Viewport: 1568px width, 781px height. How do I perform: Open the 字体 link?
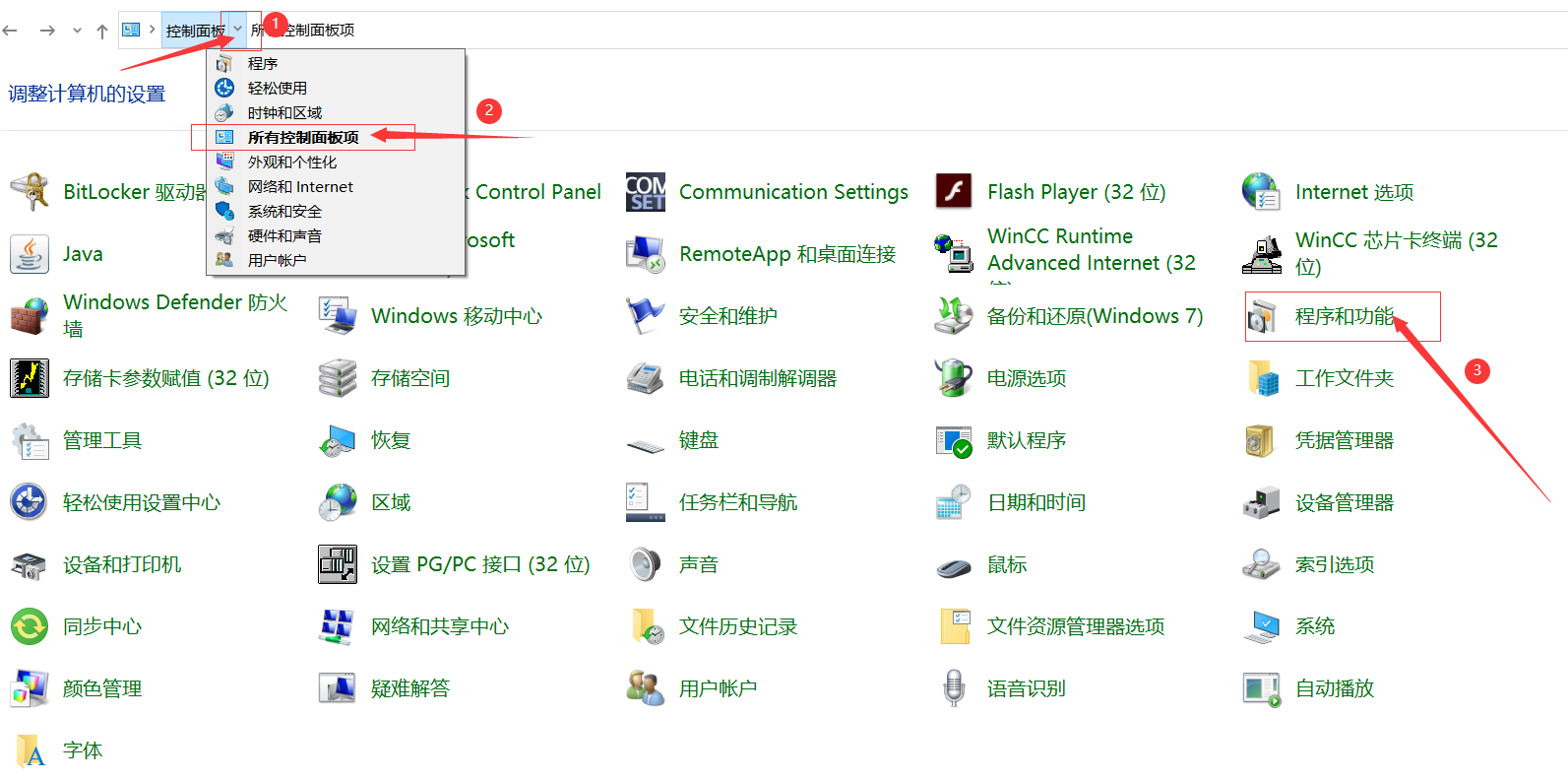pyautogui.click(x=83, y=750)
